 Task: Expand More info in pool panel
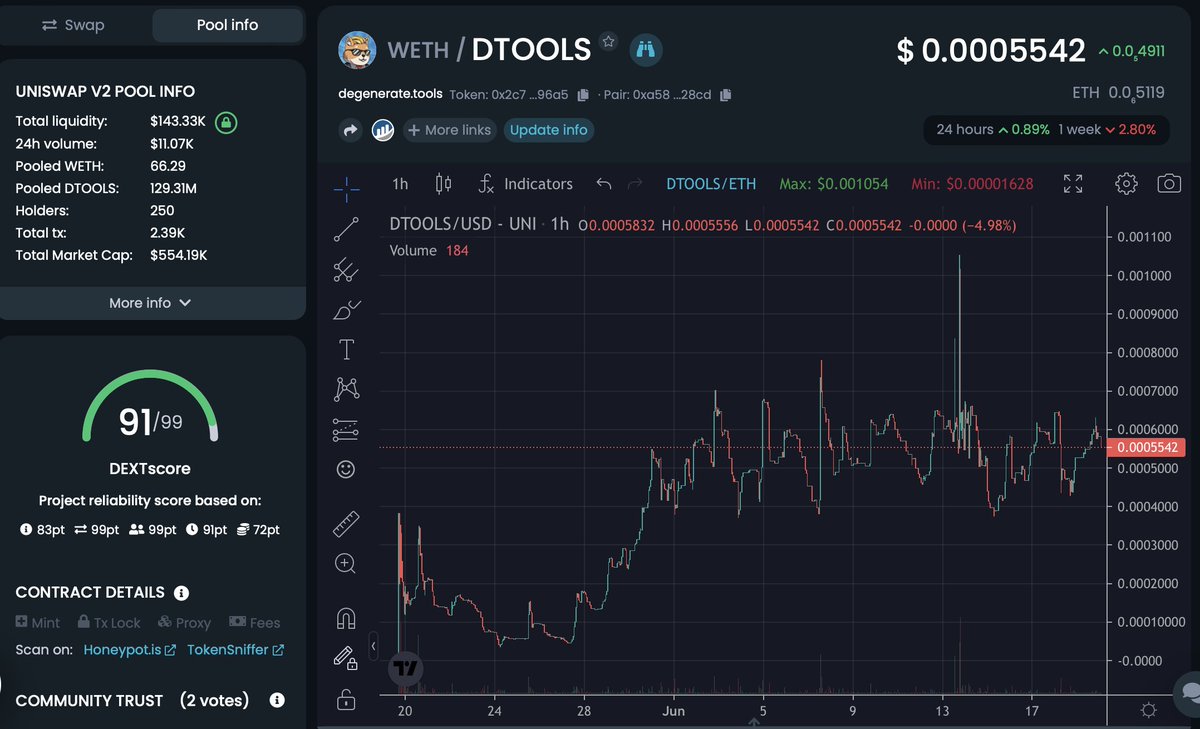pos(150,303)
